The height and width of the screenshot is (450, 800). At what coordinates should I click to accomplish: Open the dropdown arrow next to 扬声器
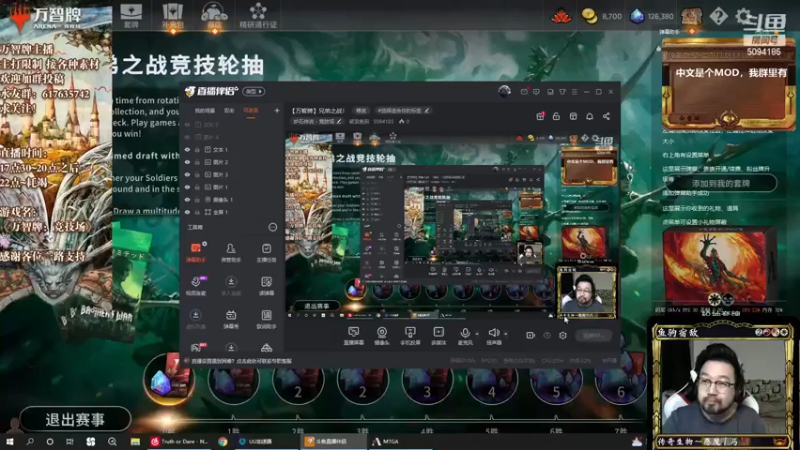(506, 334)
